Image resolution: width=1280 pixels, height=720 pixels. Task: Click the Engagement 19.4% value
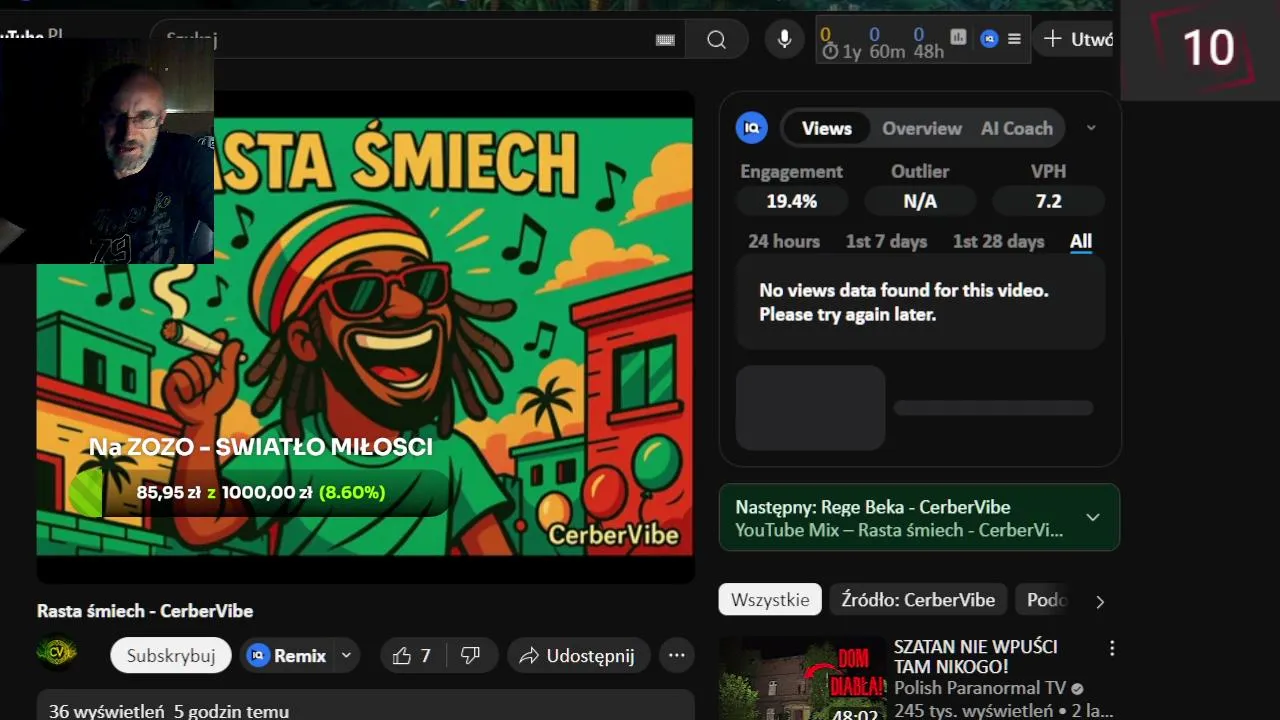(x=792, y=201)
